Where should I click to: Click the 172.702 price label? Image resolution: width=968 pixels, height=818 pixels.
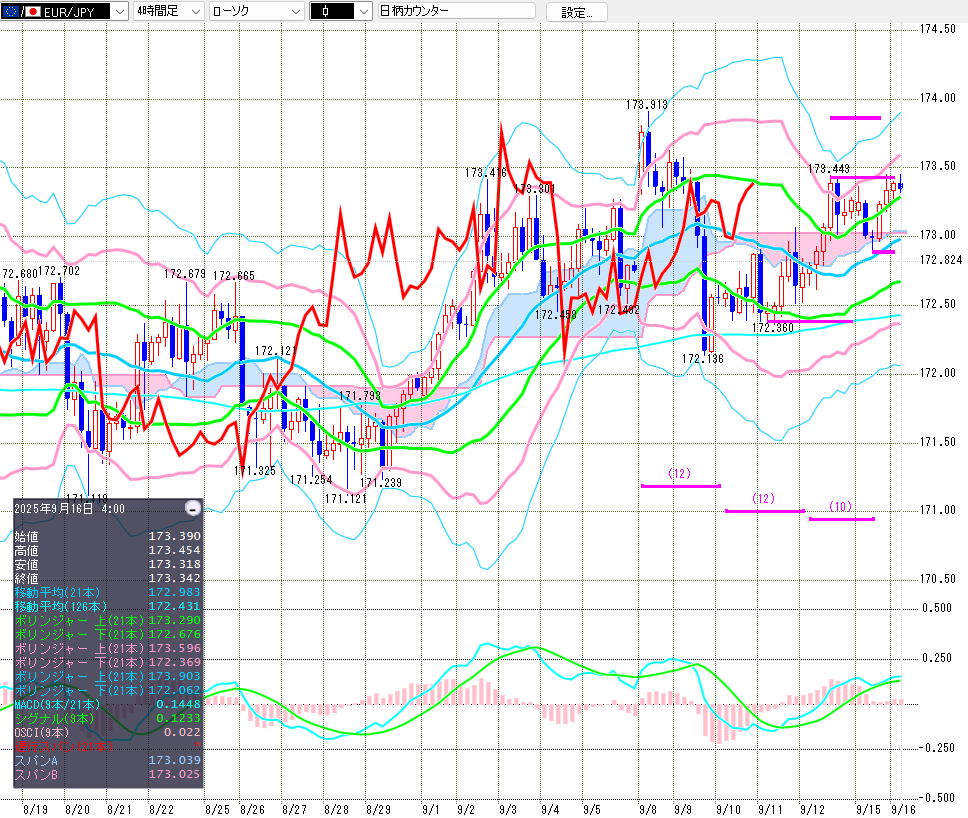[59, 271]
